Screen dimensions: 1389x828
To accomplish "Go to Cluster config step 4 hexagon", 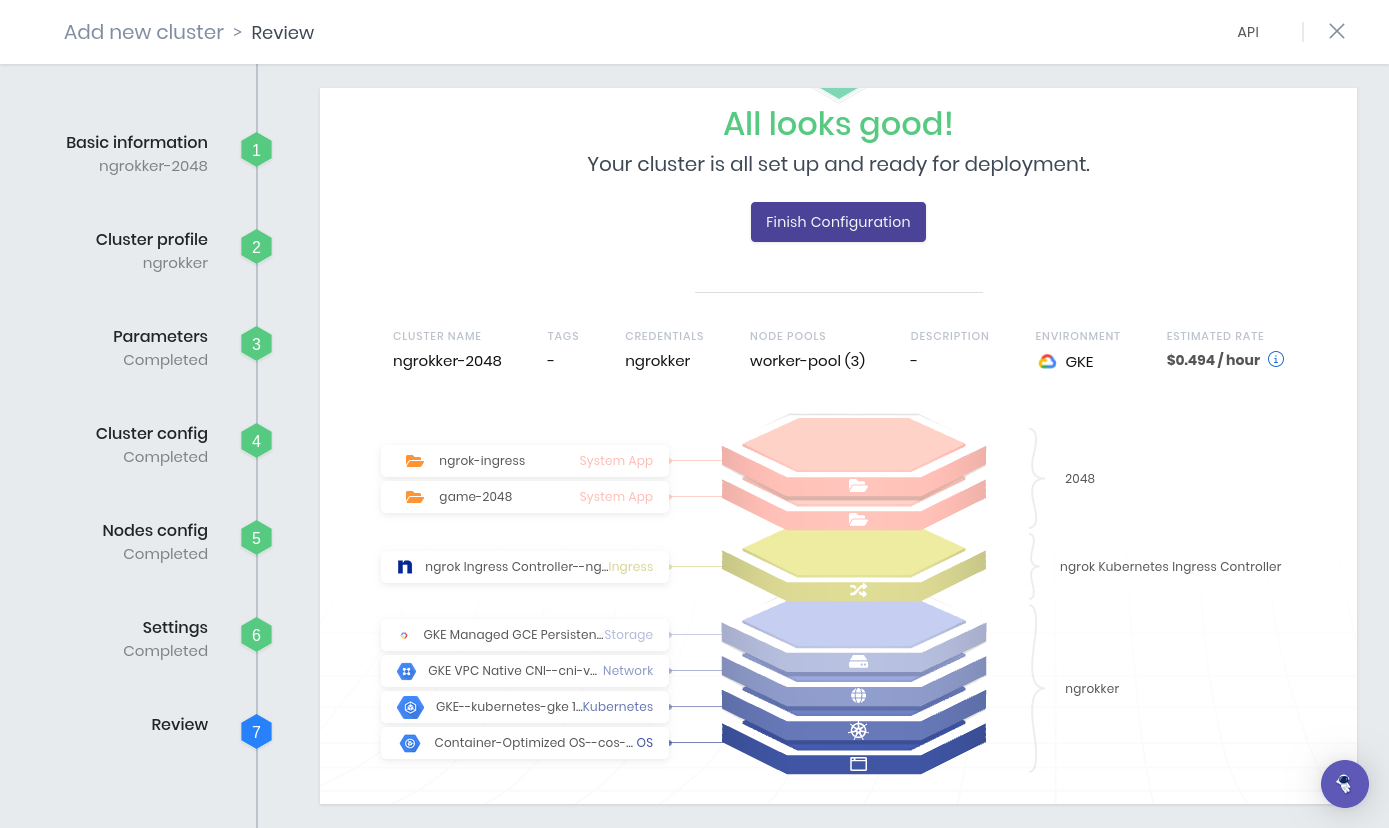I will (x=256, y=441).
